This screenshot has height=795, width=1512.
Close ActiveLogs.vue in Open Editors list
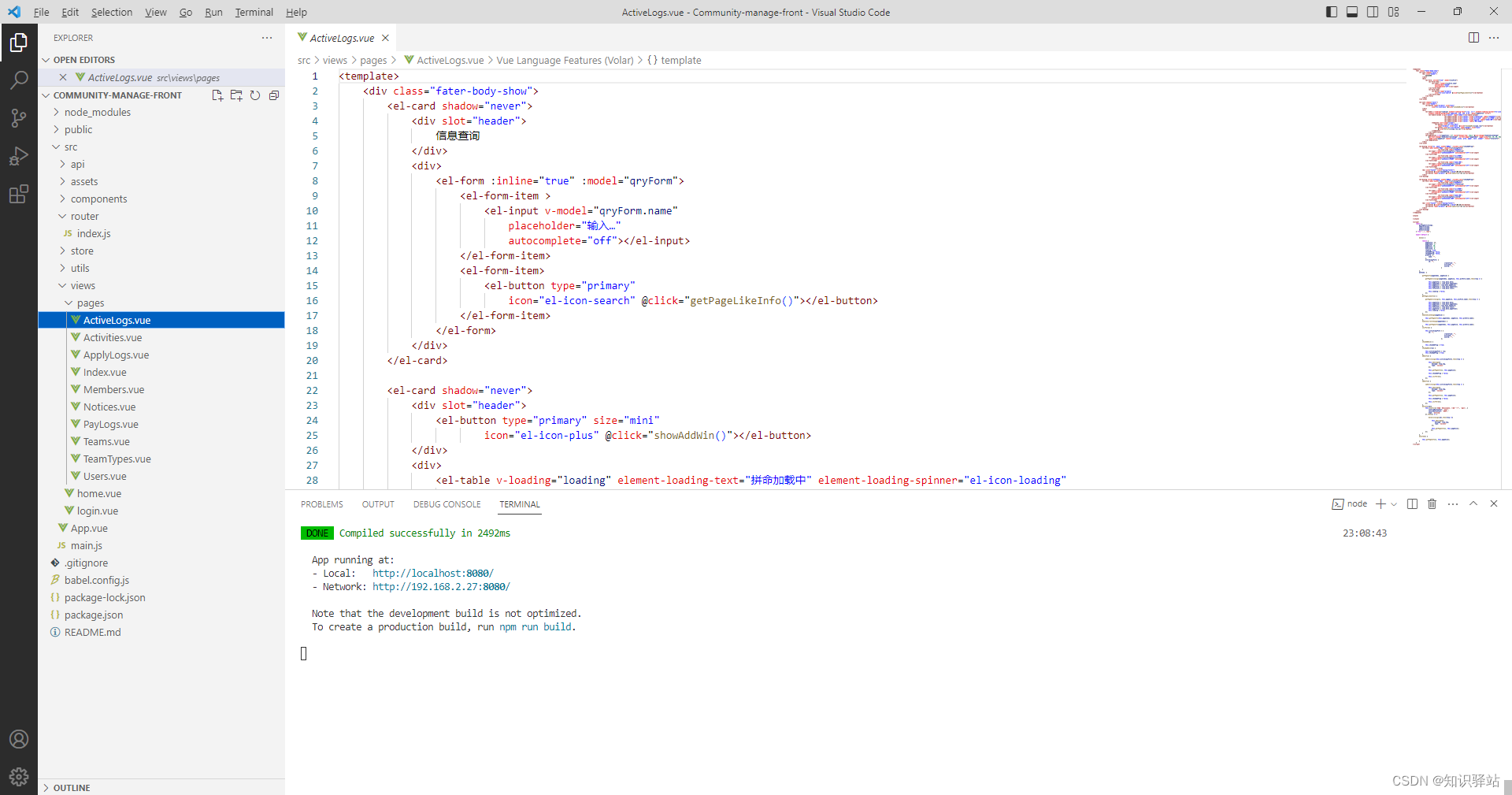point(63,77)
